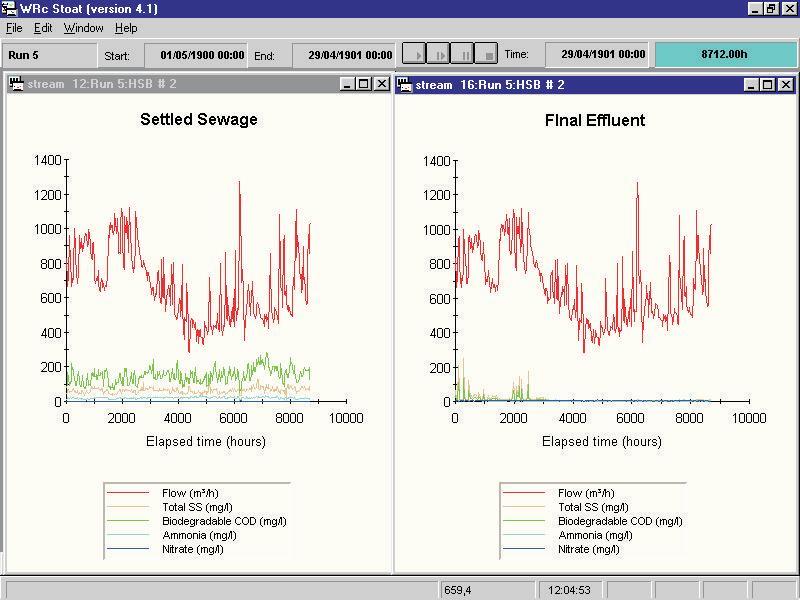Click the stream 12 window system icon

(16, 84)
